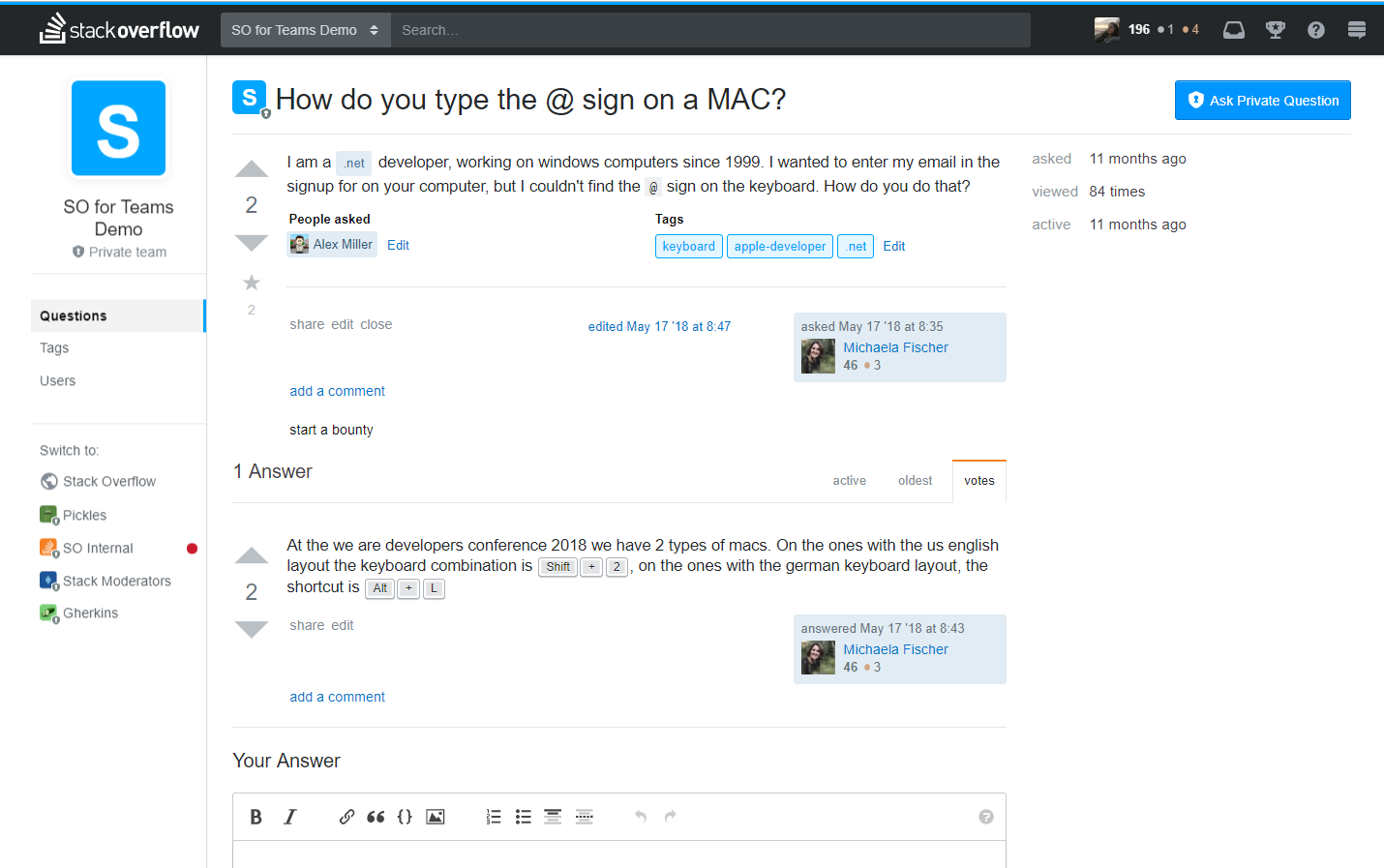Open Users in sidebar
Viewport: 1384px width, 868px height.
tap(57, 381)
